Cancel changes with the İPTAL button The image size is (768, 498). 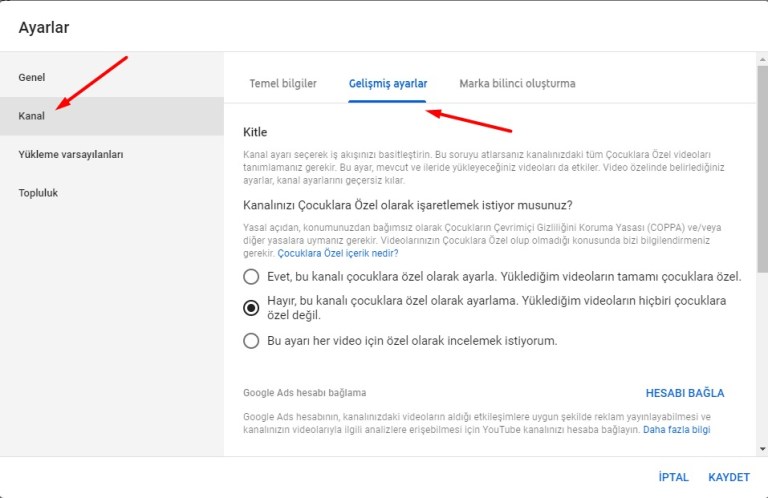point(673,477)
